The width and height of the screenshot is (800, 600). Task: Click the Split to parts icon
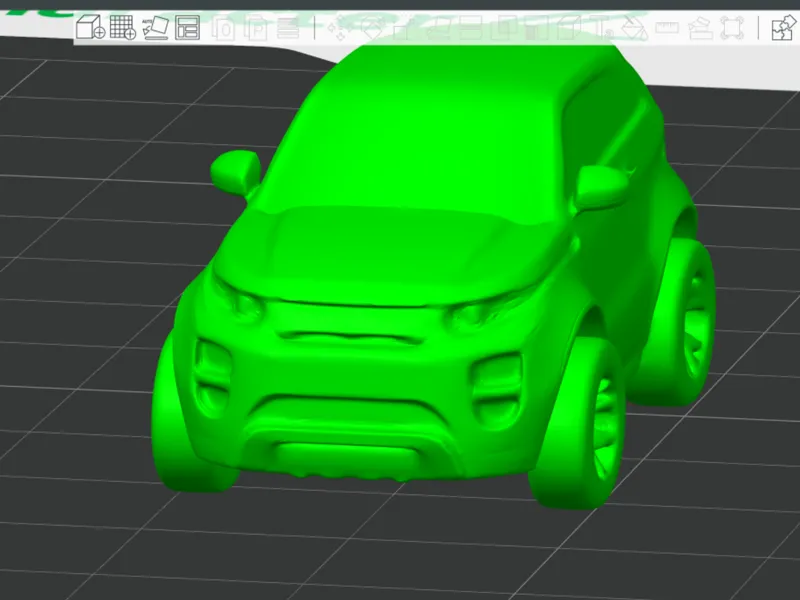coord(256,28)
